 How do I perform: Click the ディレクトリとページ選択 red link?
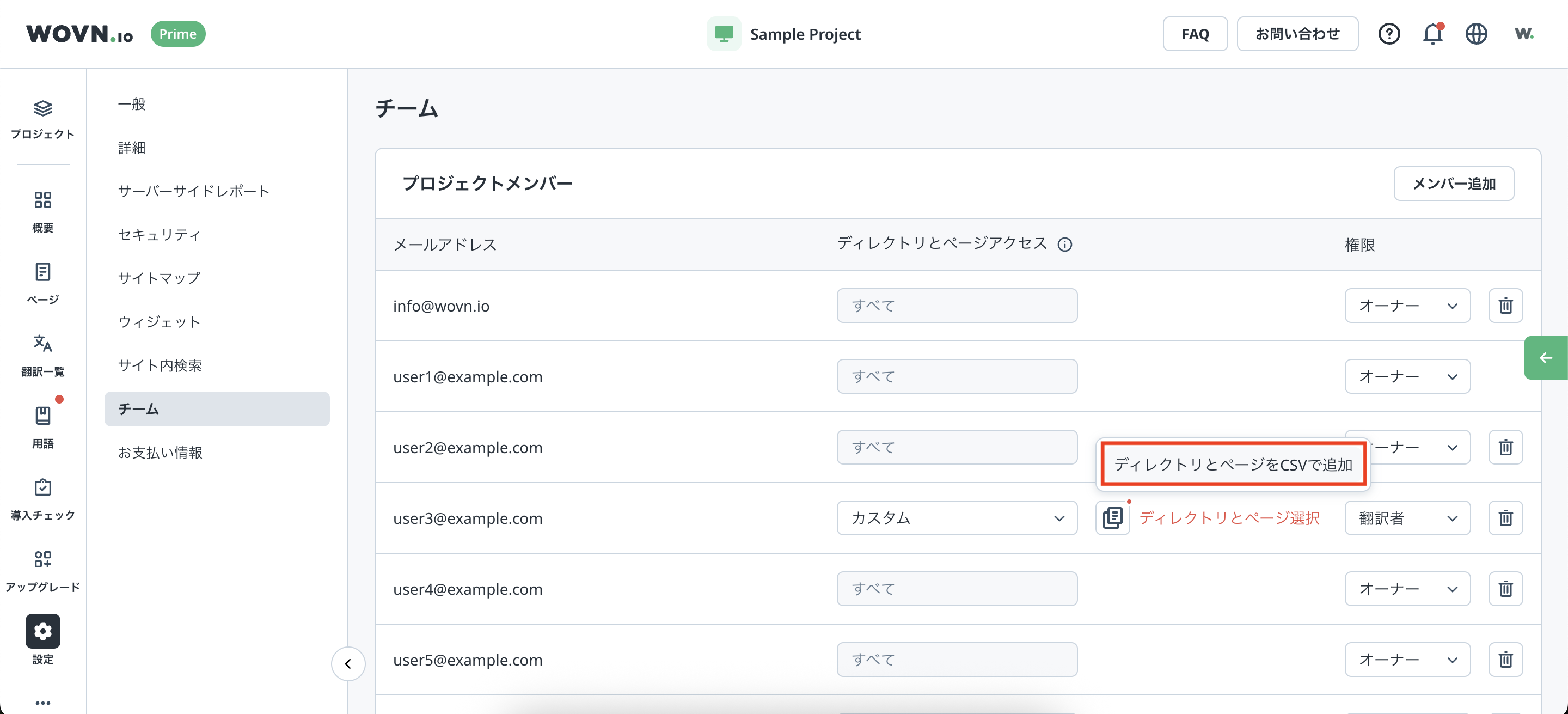tap(1229, 518)
